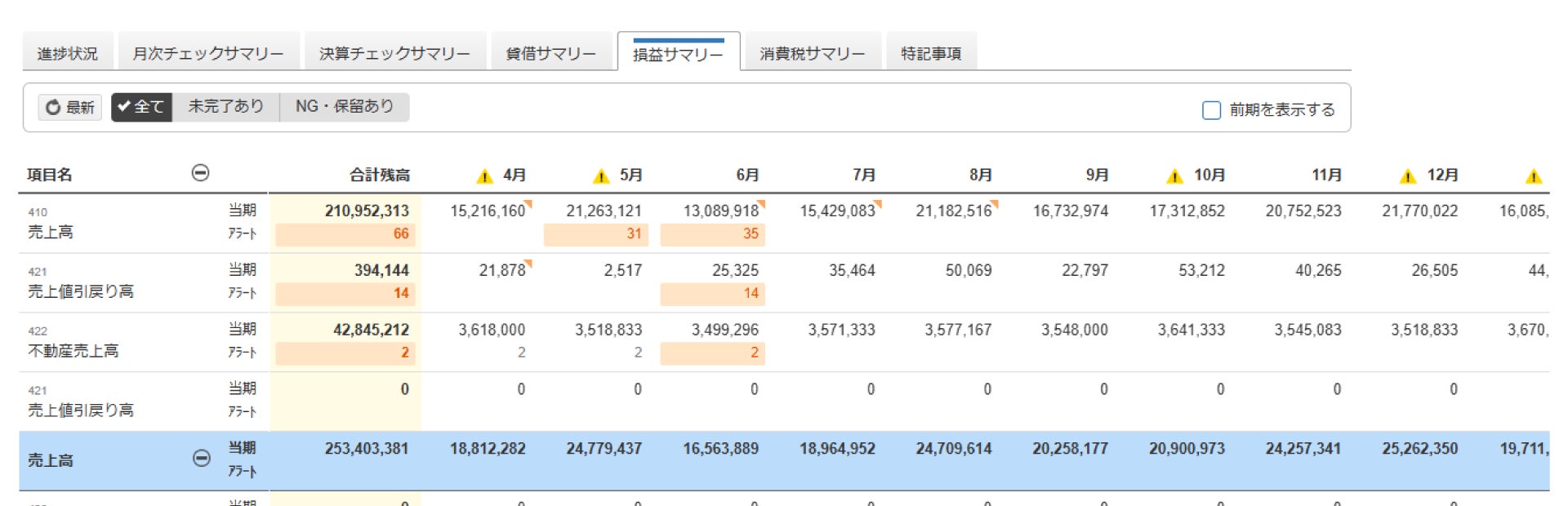1568x506 pixels.
Task: Collapse all rows via 項目名 header minus icon
Action: click(200, 173)
